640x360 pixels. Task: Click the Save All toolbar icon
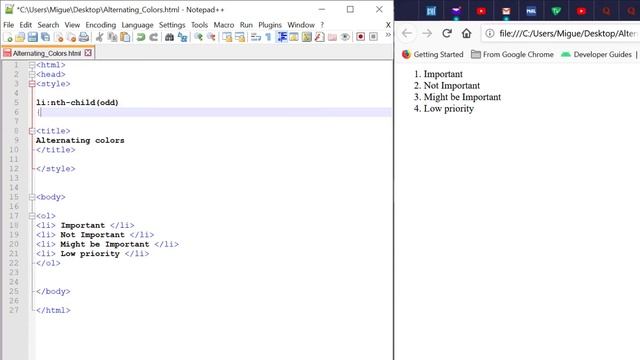tap(45, 37)
